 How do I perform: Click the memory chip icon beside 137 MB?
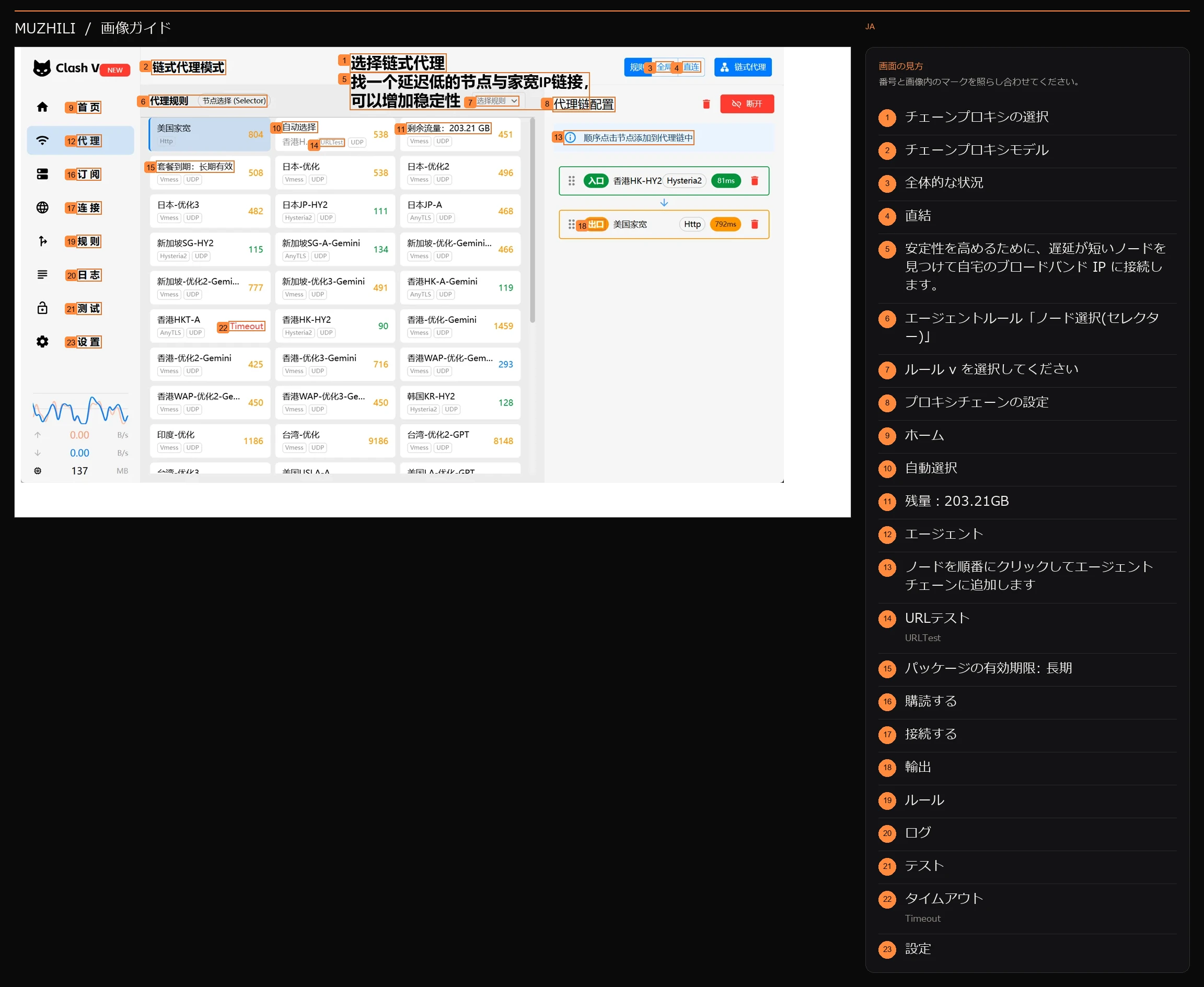(38, 471)
